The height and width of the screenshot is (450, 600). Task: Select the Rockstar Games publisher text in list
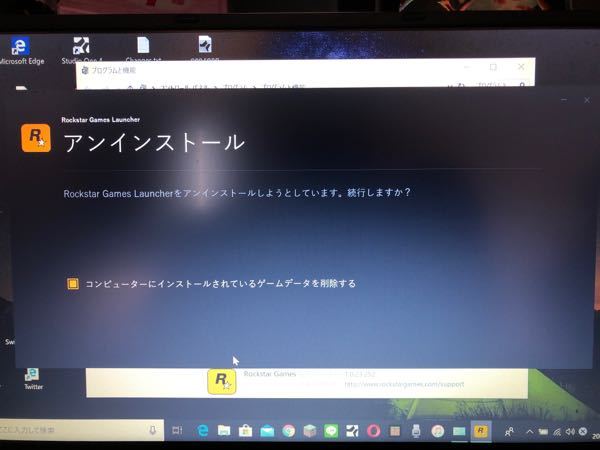269,374
